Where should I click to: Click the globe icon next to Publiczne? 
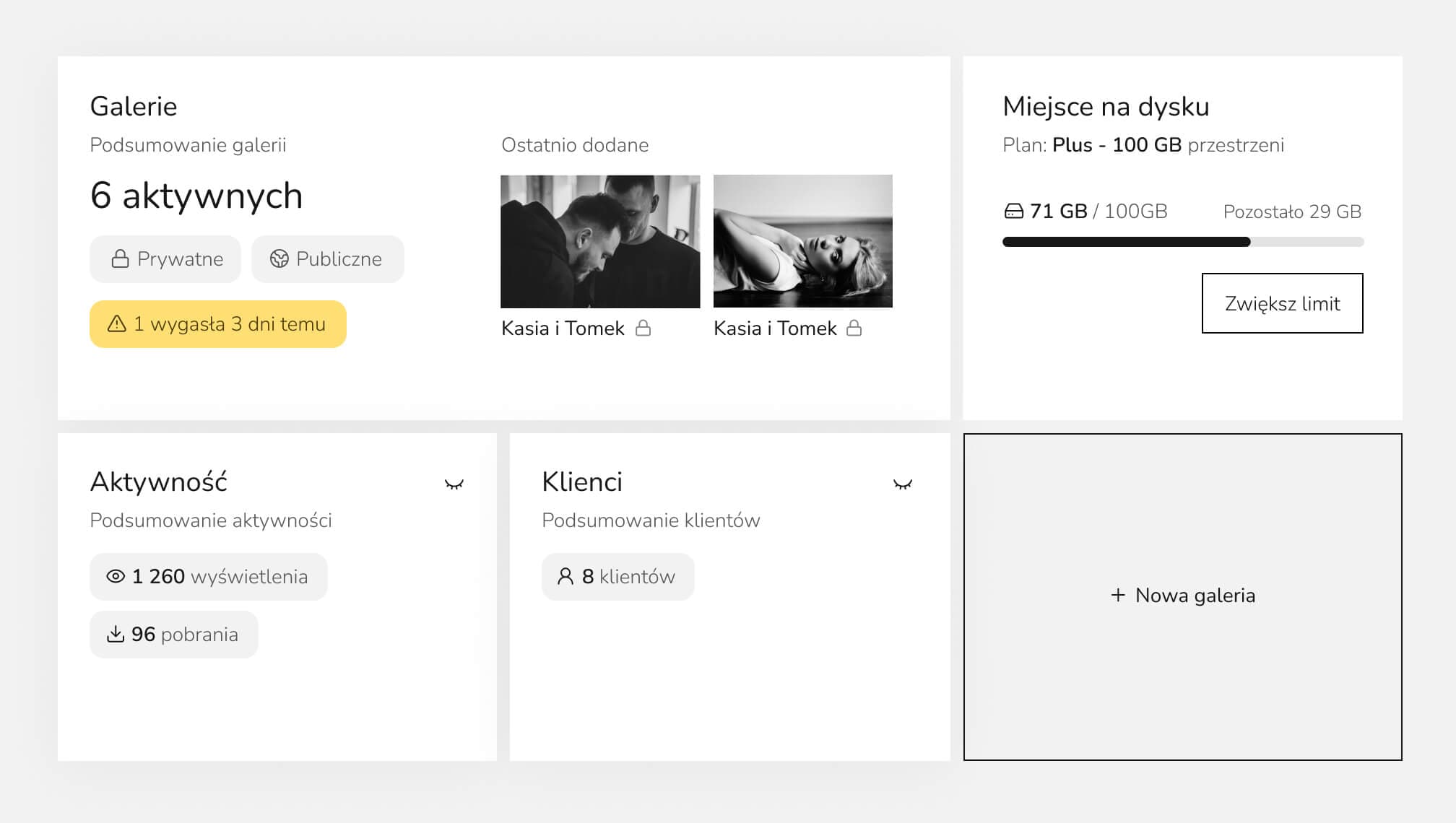click(x=279, y=258)
